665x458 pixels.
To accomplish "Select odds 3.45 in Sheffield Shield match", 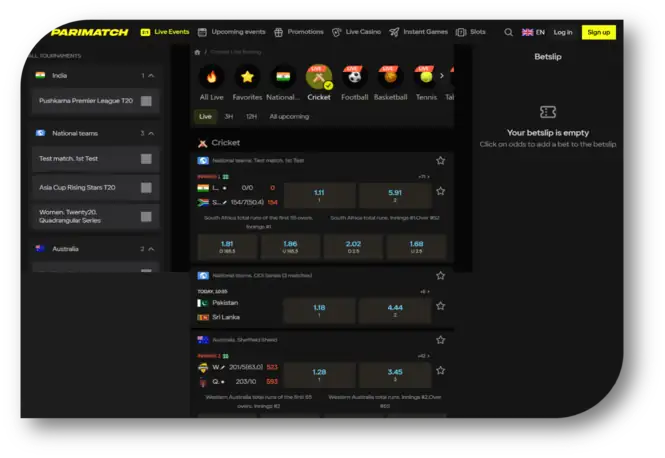I will tap(395, 375).
